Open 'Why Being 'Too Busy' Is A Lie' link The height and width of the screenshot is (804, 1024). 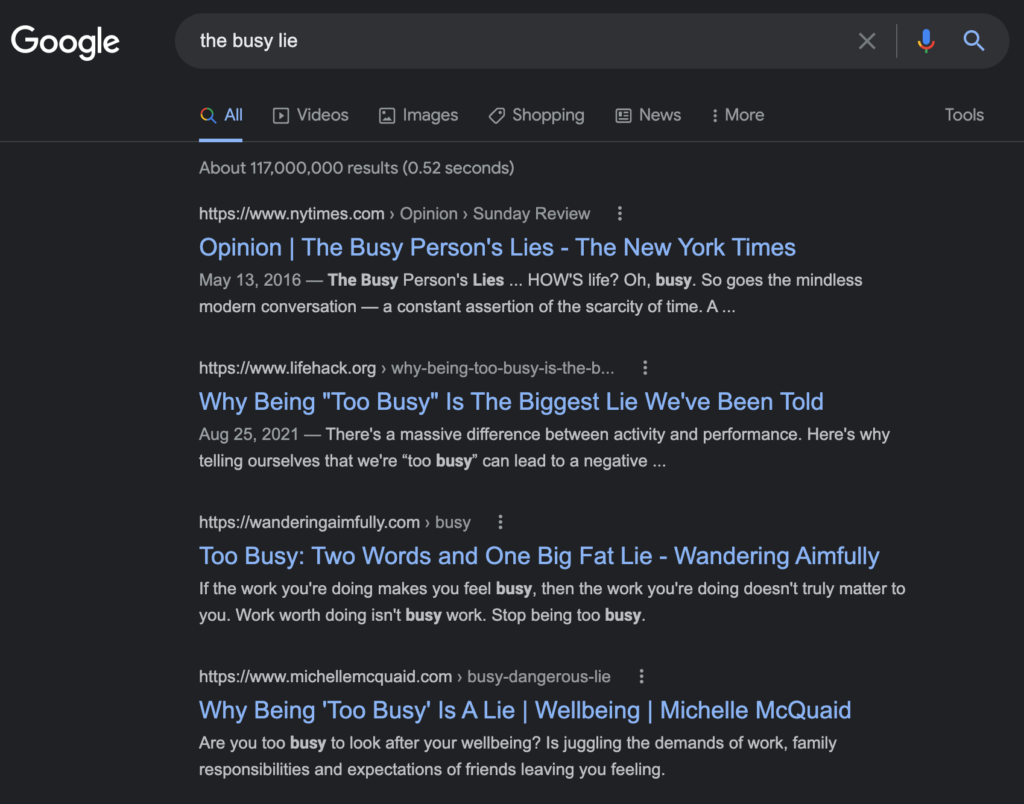(524, 710)
